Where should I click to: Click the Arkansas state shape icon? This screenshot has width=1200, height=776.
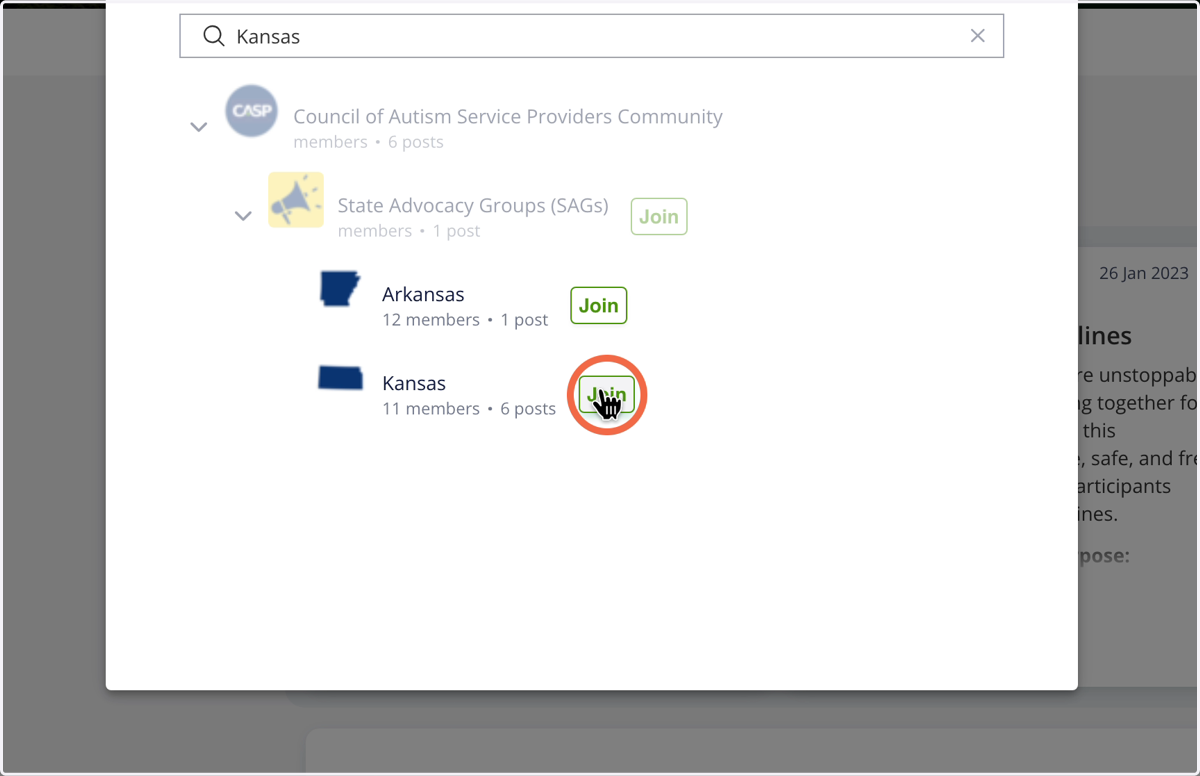(340, 289)
